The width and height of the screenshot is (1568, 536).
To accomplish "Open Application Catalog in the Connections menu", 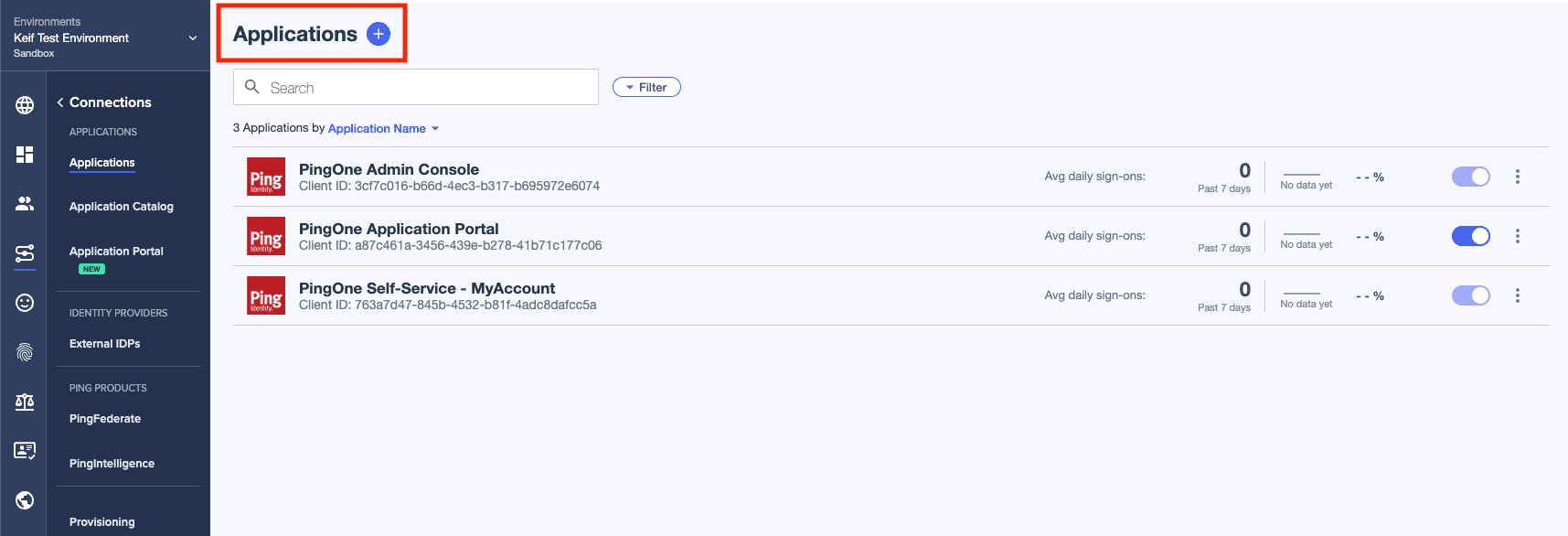I will coord(122,207).
